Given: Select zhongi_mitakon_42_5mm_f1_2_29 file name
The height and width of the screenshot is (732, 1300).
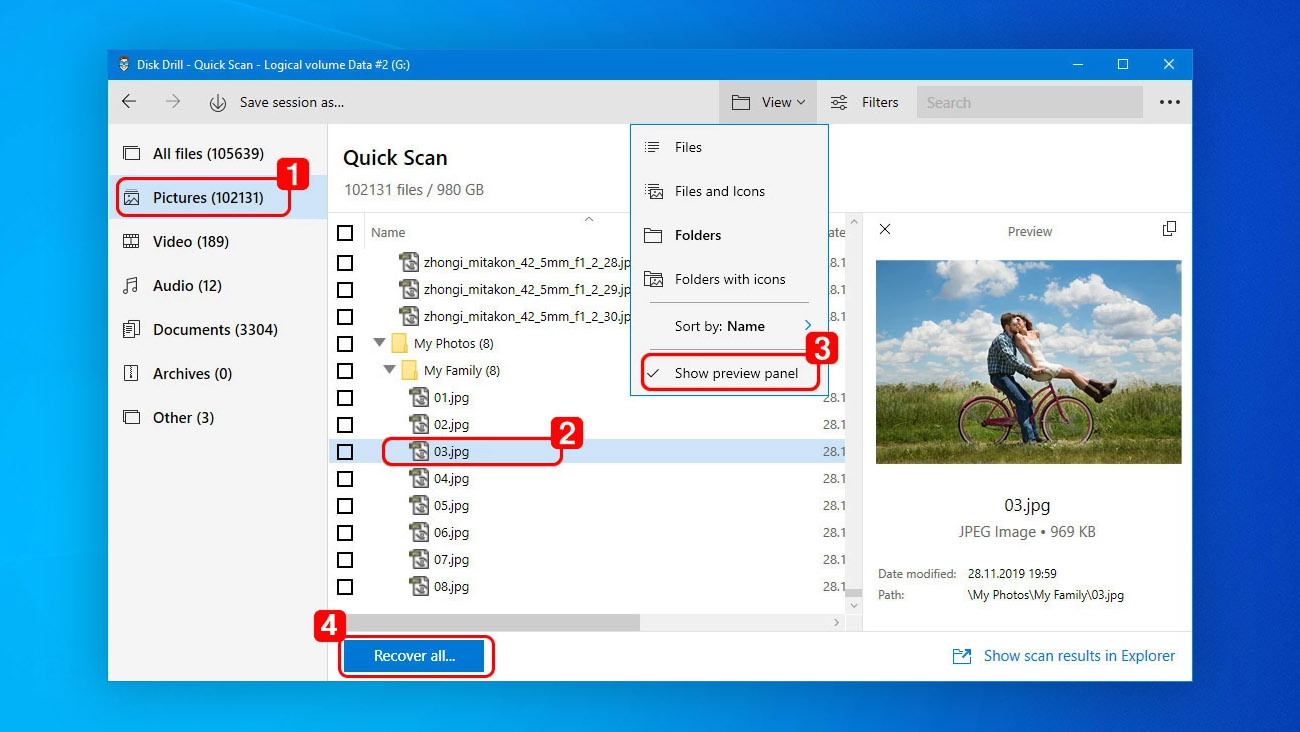Looking at the screenshot, I should (527, 290).
